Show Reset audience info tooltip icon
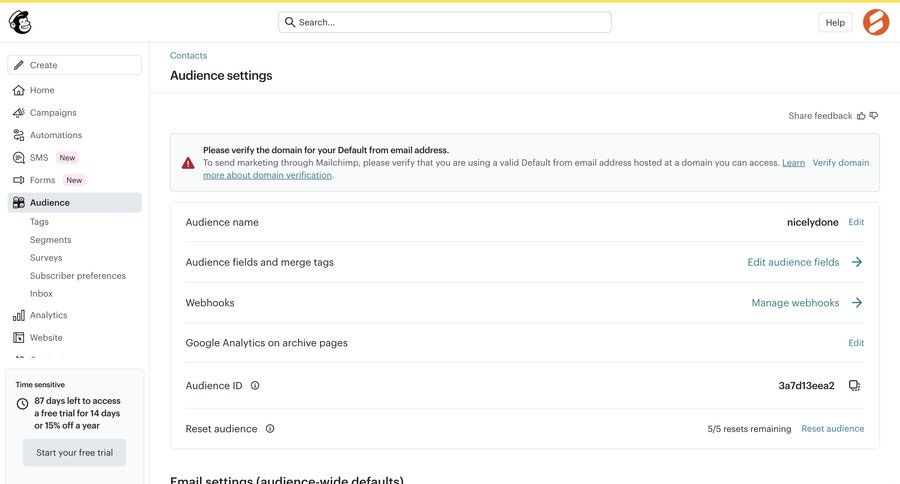 point(270,429)
